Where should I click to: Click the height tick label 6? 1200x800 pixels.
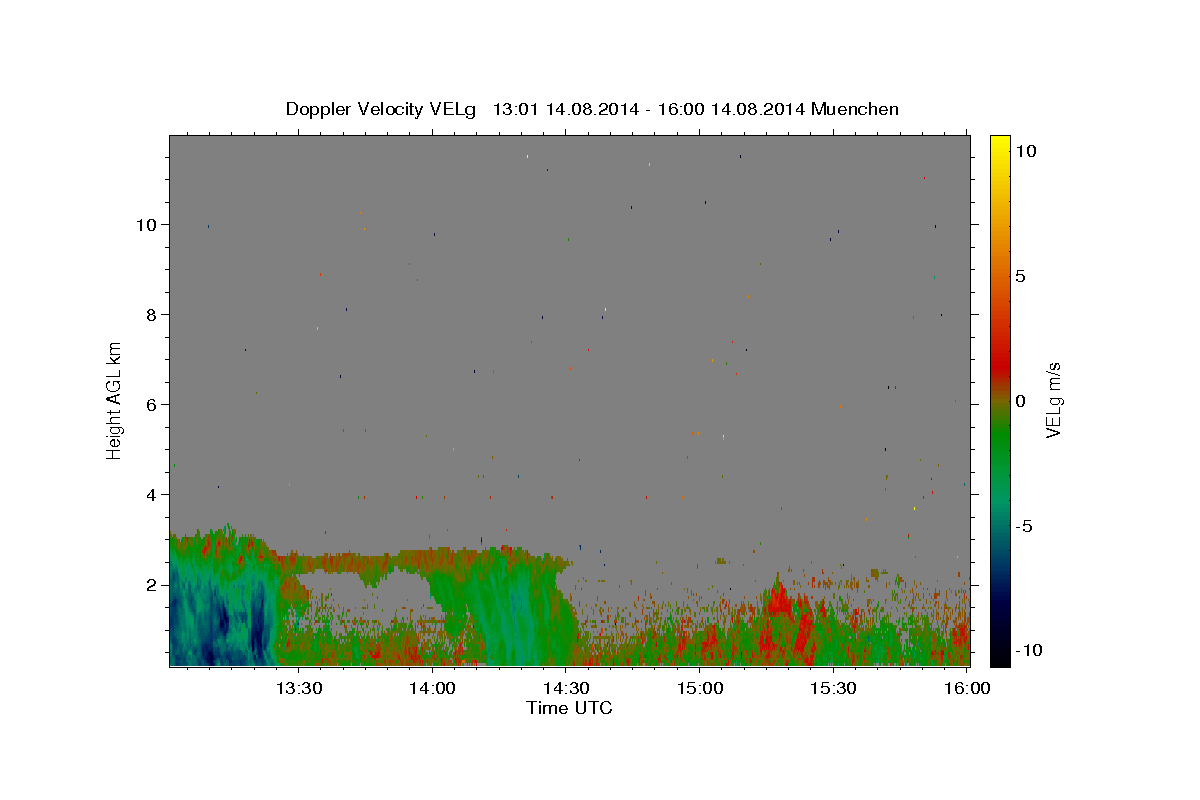(152, 405)
